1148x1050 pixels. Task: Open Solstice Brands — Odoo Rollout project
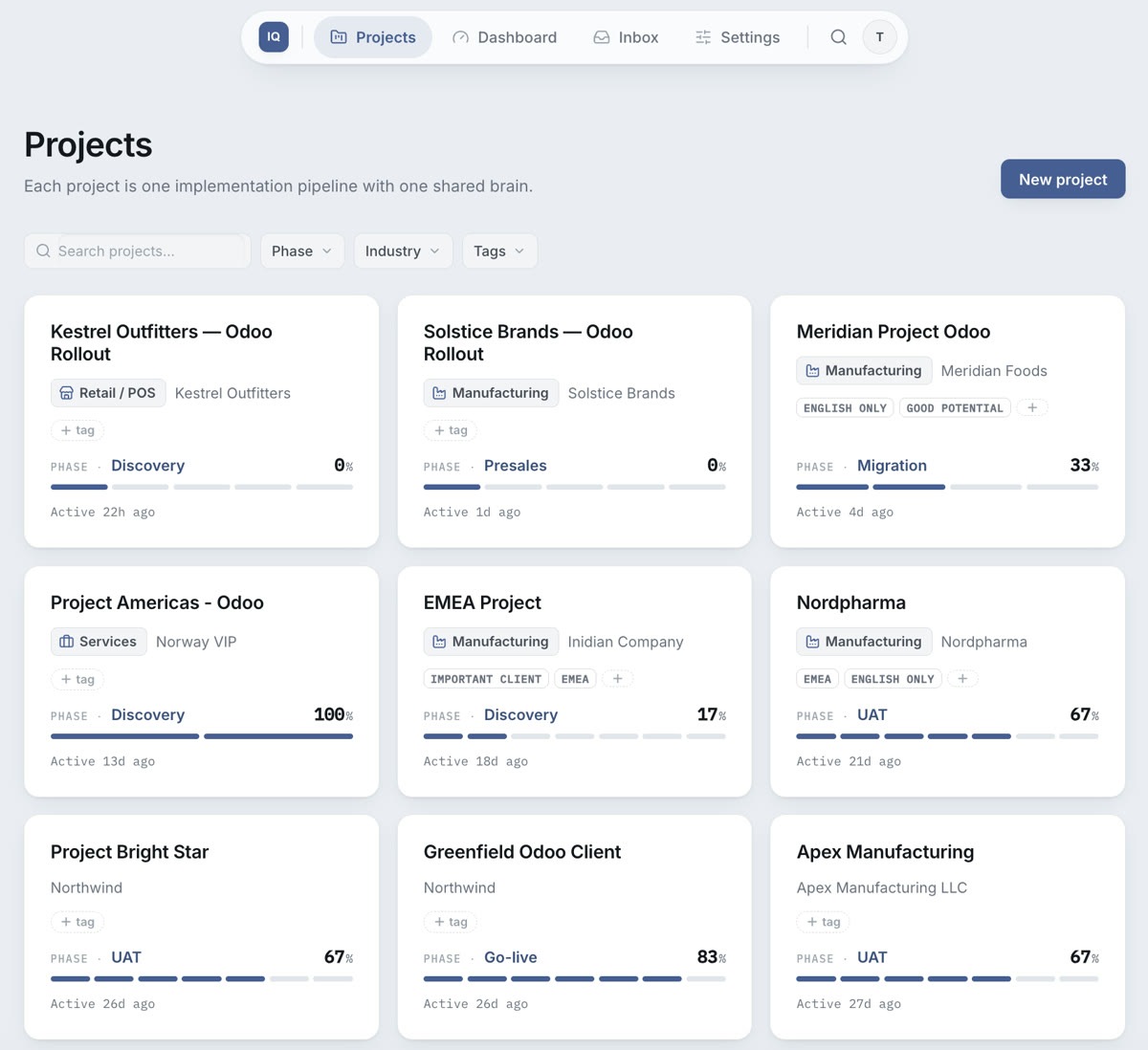(x=528, y=342)
